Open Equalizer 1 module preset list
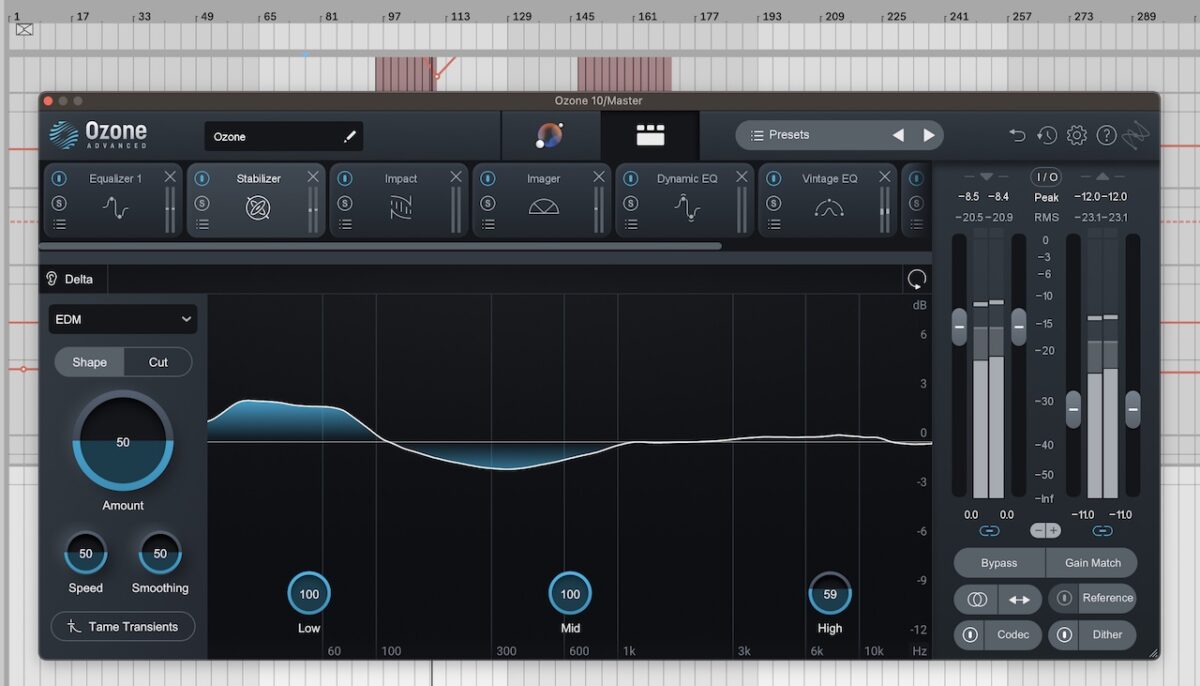Viewport: 1200px width, 686px height. click(59, 225)
